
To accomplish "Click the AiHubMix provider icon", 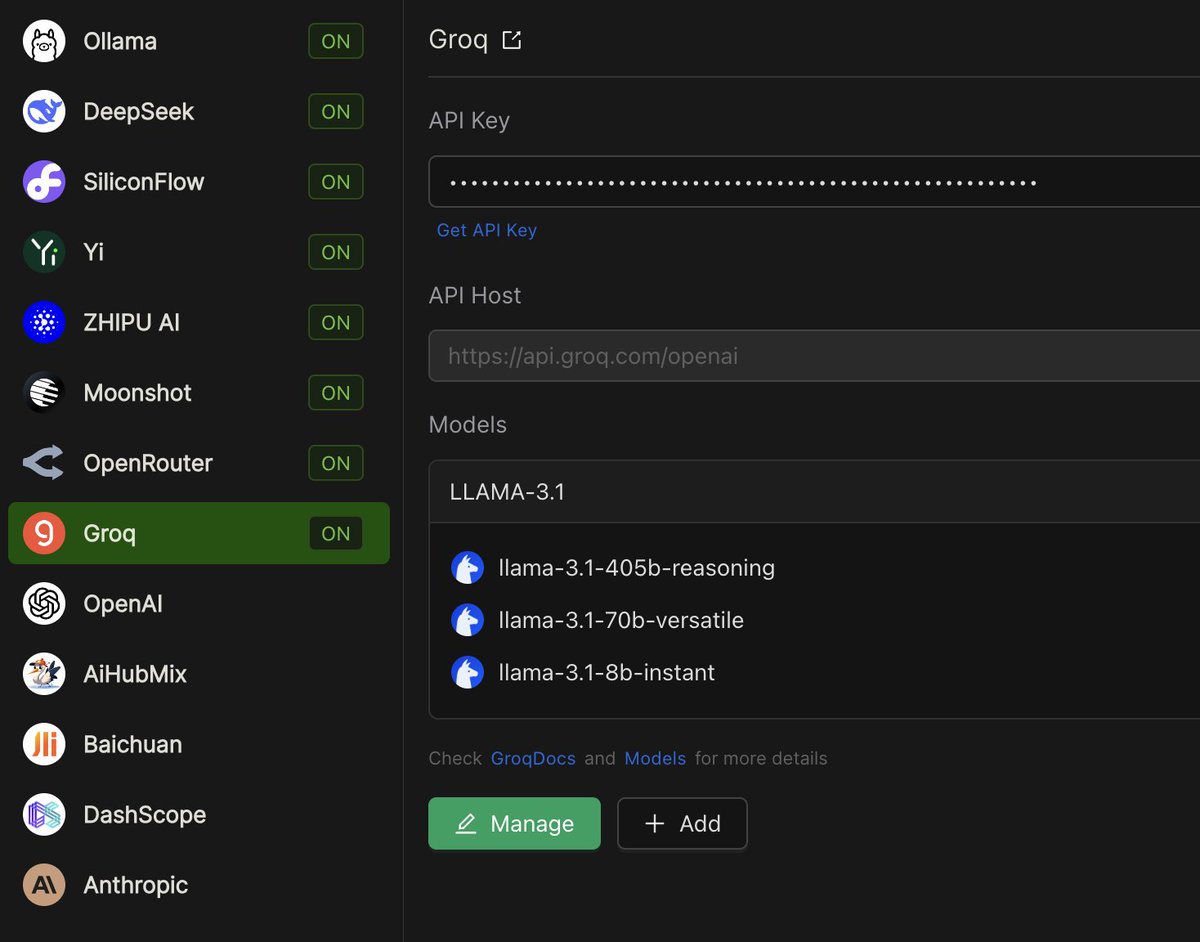I will pos(44,674).
